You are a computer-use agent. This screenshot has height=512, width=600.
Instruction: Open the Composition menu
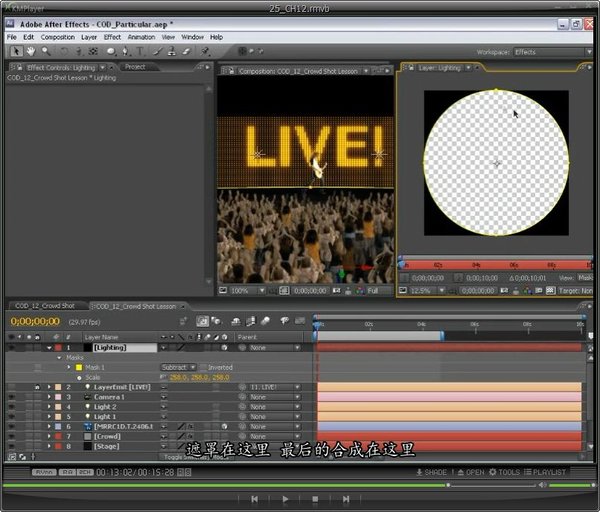(x=58, y=37)
